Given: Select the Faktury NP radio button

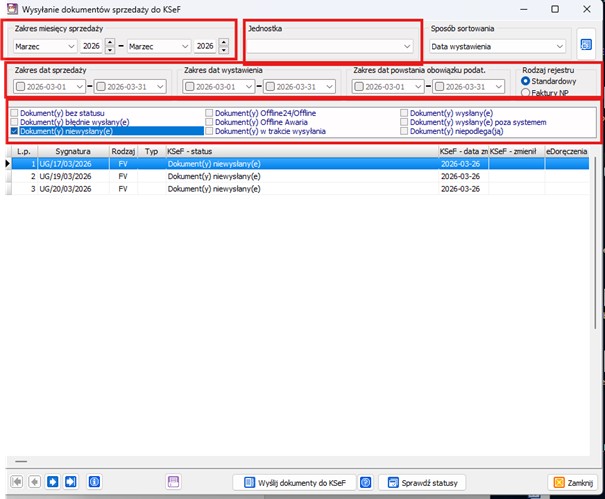Looking at the screenshot, I should 526,92.
